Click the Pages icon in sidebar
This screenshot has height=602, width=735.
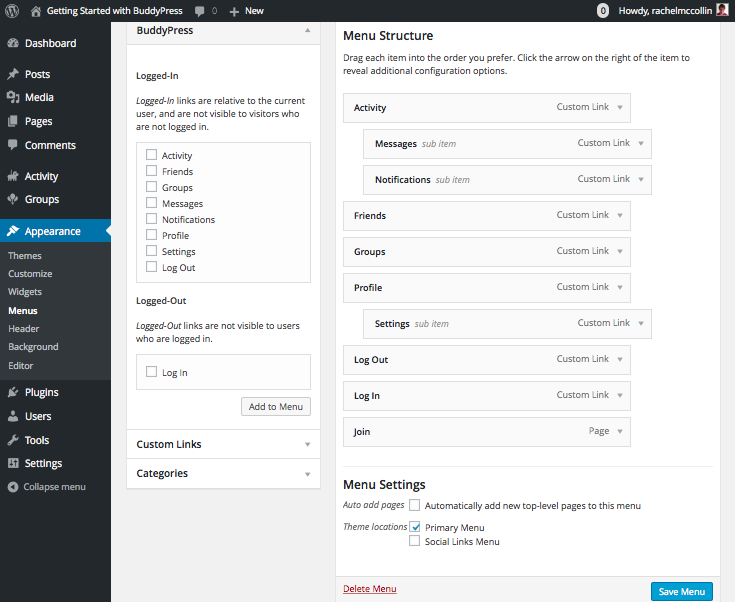[13, 121]
